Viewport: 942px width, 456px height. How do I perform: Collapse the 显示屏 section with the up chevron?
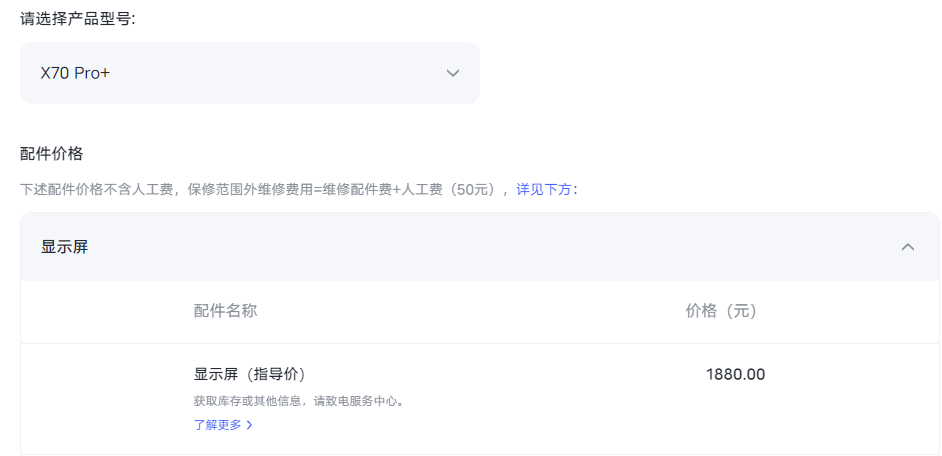[x=908, y=247]
